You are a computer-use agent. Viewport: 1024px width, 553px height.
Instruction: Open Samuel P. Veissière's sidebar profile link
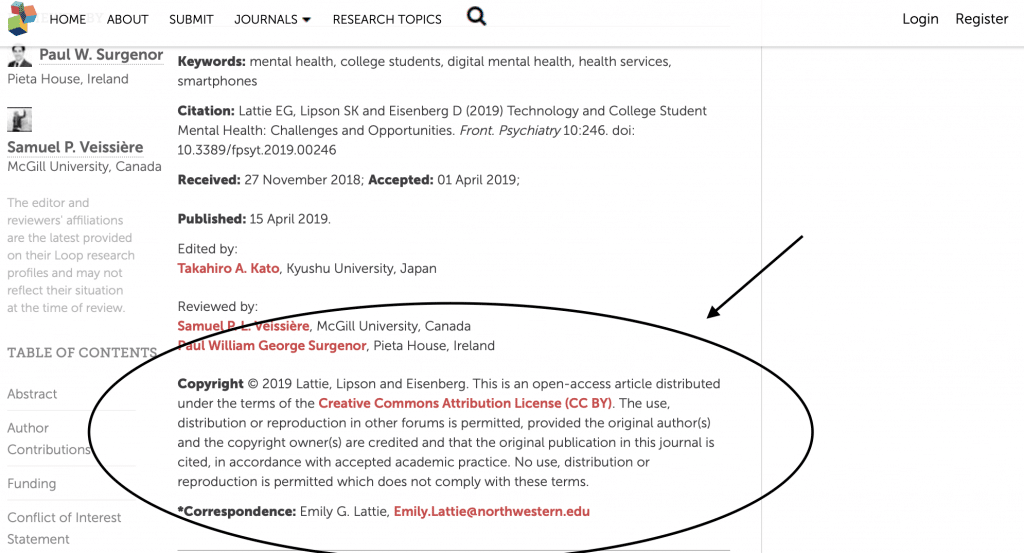(x=75, y=147)
